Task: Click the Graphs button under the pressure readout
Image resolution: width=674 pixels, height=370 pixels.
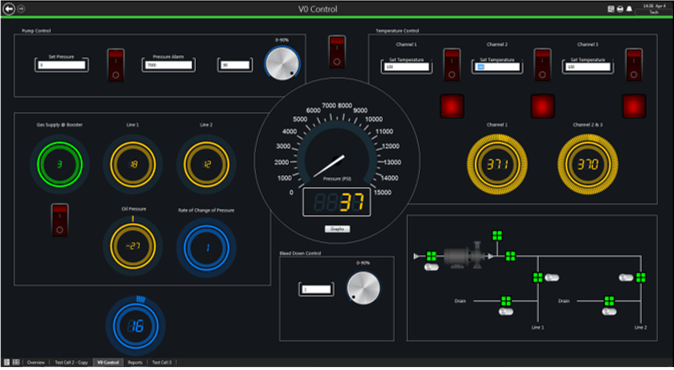Action: 337,229
